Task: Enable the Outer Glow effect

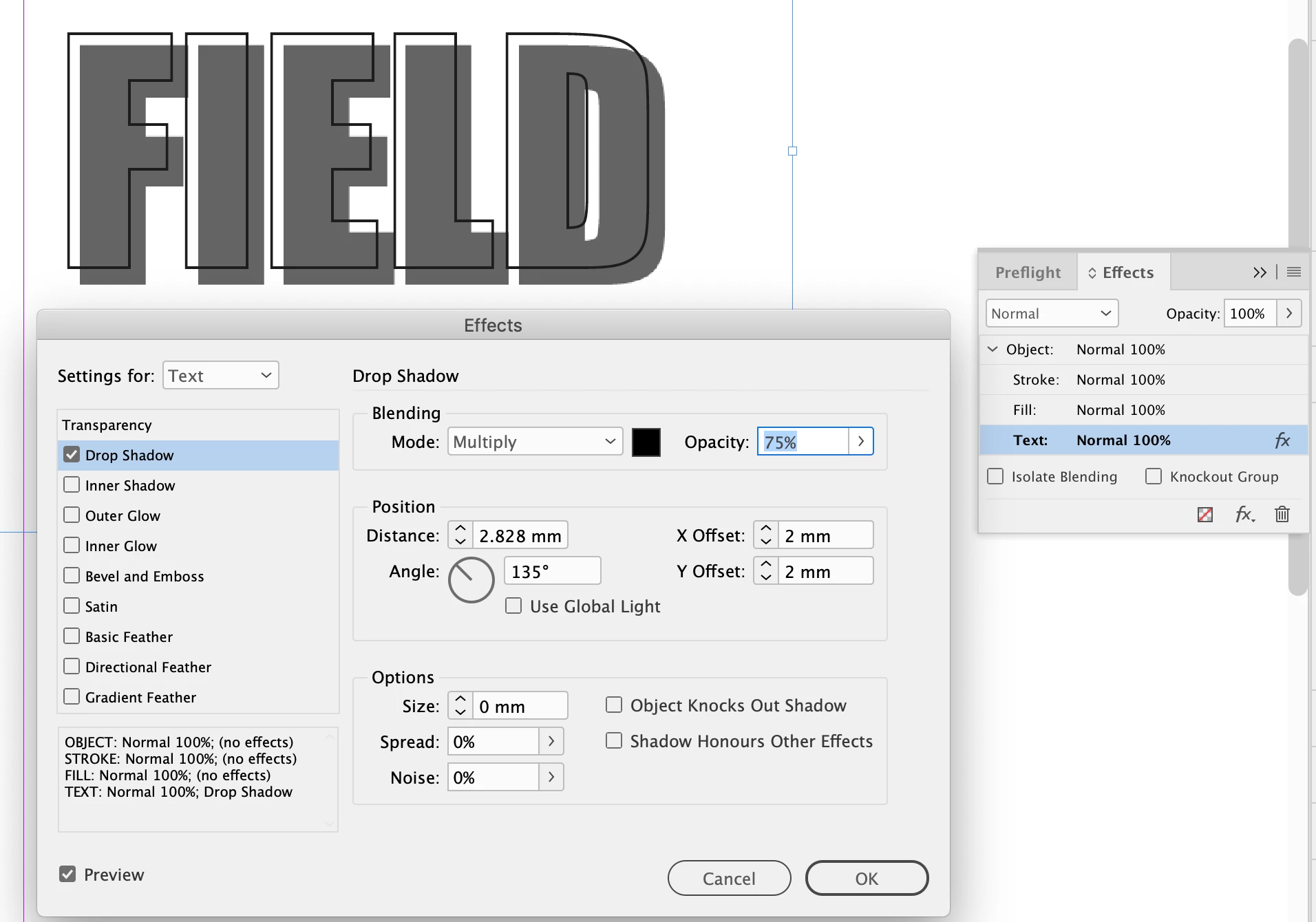Action: (72, 515)
